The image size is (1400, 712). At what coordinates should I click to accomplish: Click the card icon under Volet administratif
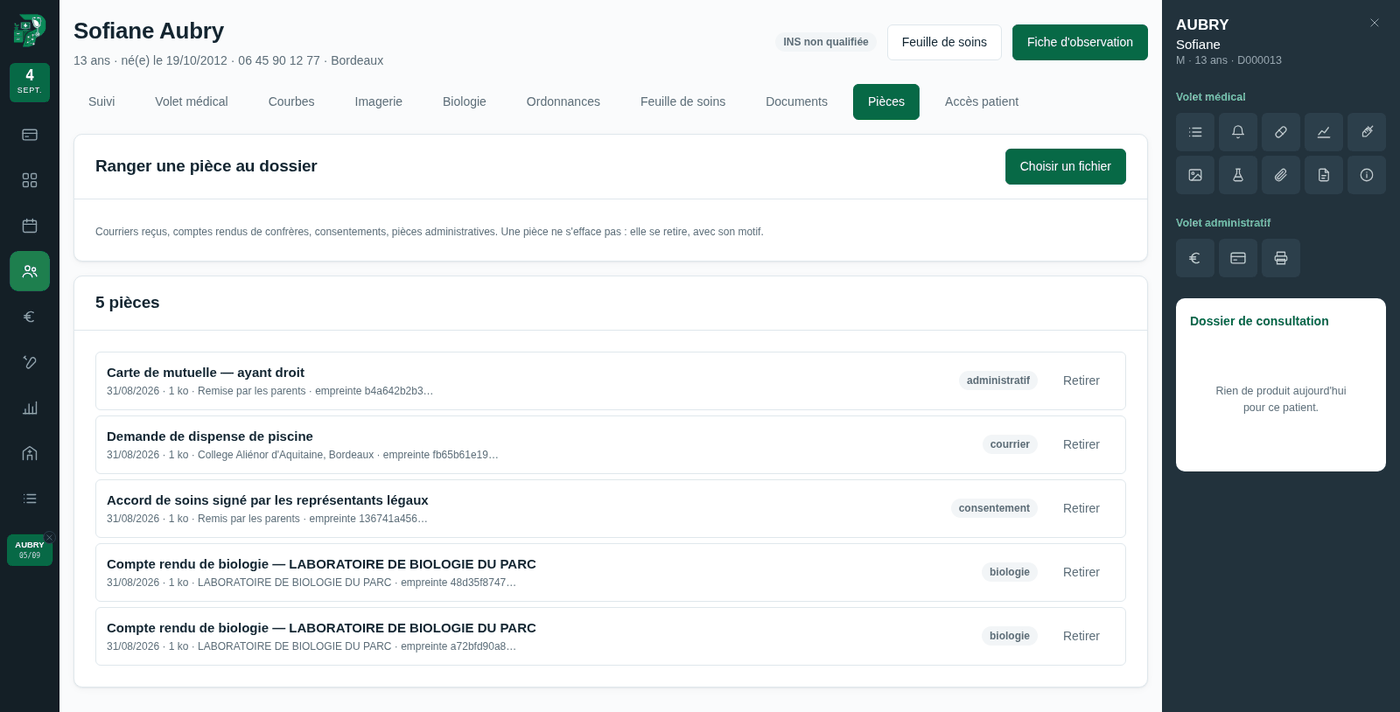pyautogui.click(x=1238, y=258)
